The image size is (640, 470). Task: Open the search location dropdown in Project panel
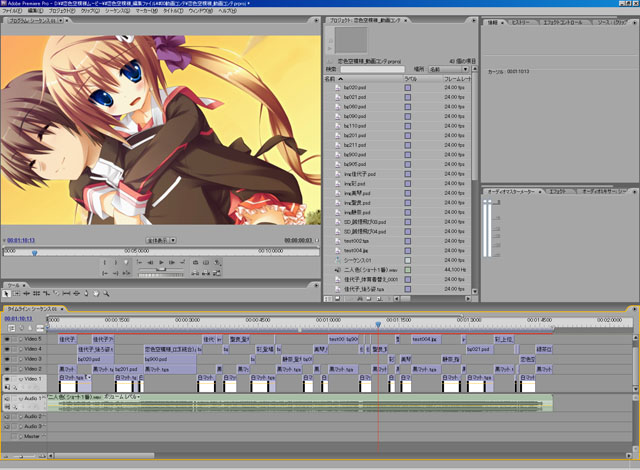(x=448, y=69)
